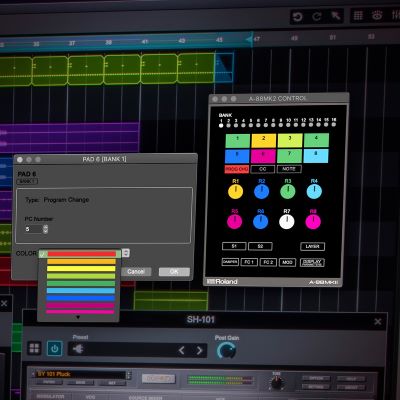Select bank 1 in A-88MK2 Control
This screenshot has height=400, width=400.
221,125
